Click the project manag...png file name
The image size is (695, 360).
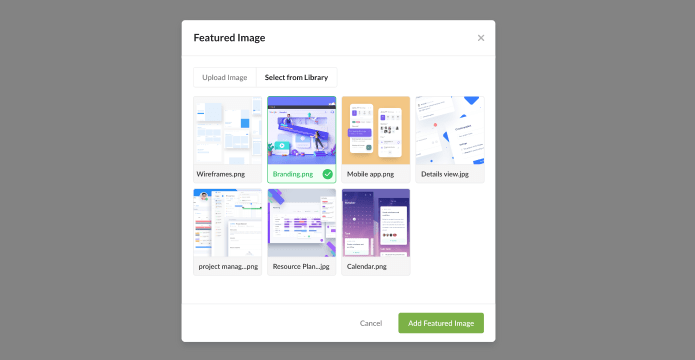(x=228, y=267)
